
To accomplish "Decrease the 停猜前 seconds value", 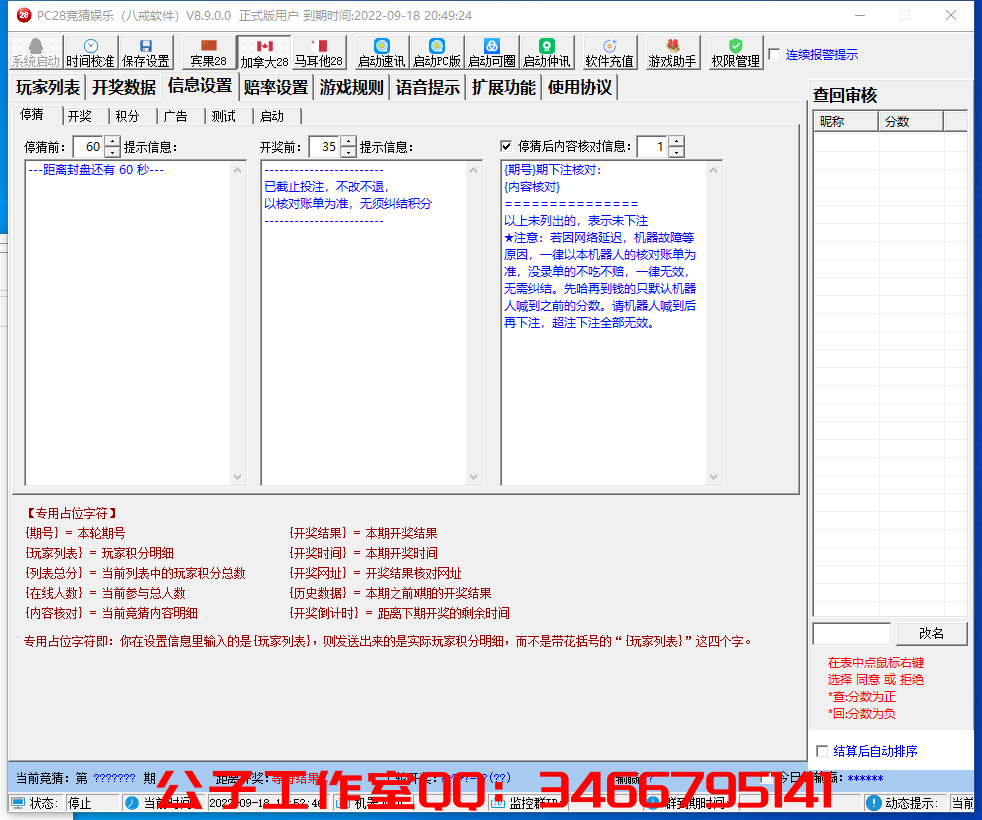I will pyautogui.click(x=112, y=152).
